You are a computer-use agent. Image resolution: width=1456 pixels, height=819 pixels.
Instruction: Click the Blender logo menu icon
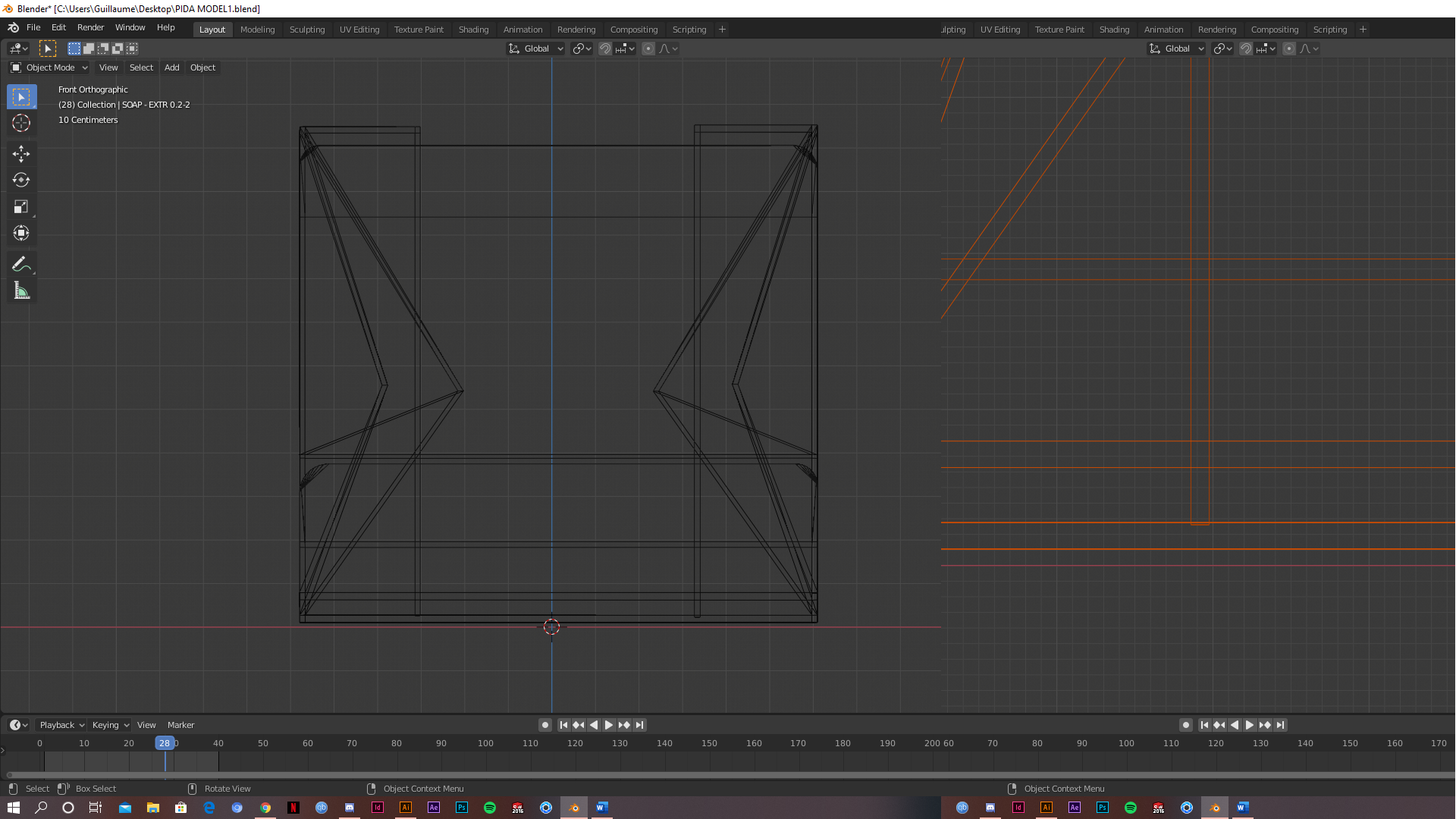[13, 27]
